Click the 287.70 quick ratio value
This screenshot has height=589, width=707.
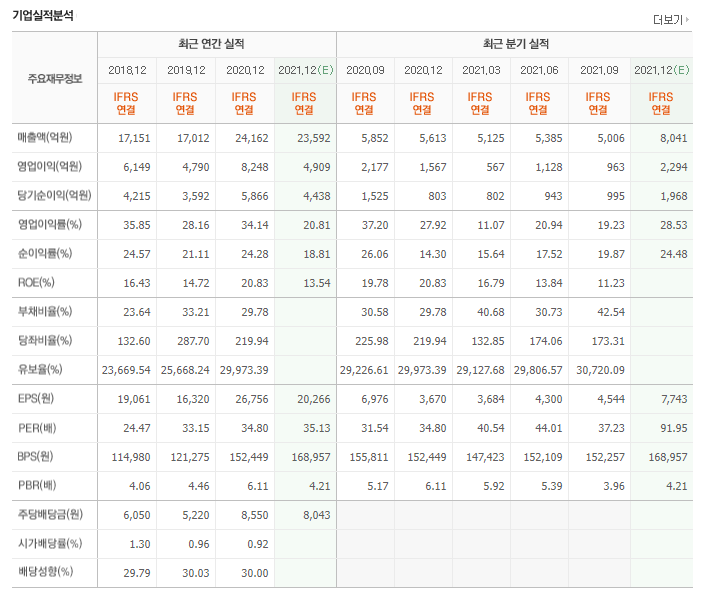pos(193,341)
